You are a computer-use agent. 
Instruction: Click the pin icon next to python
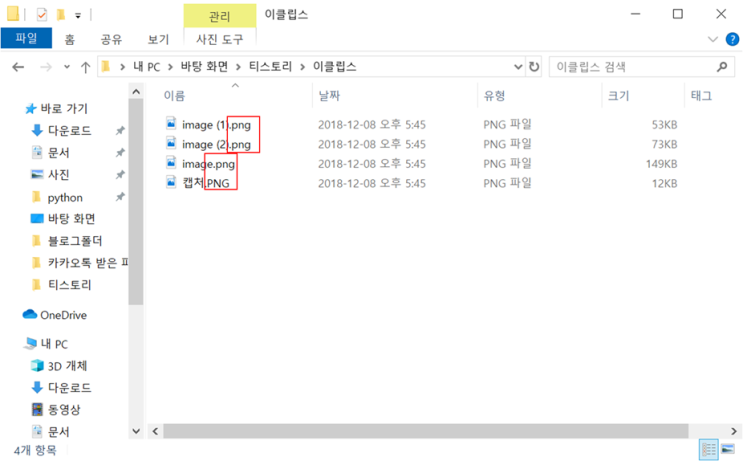(120, 197)
